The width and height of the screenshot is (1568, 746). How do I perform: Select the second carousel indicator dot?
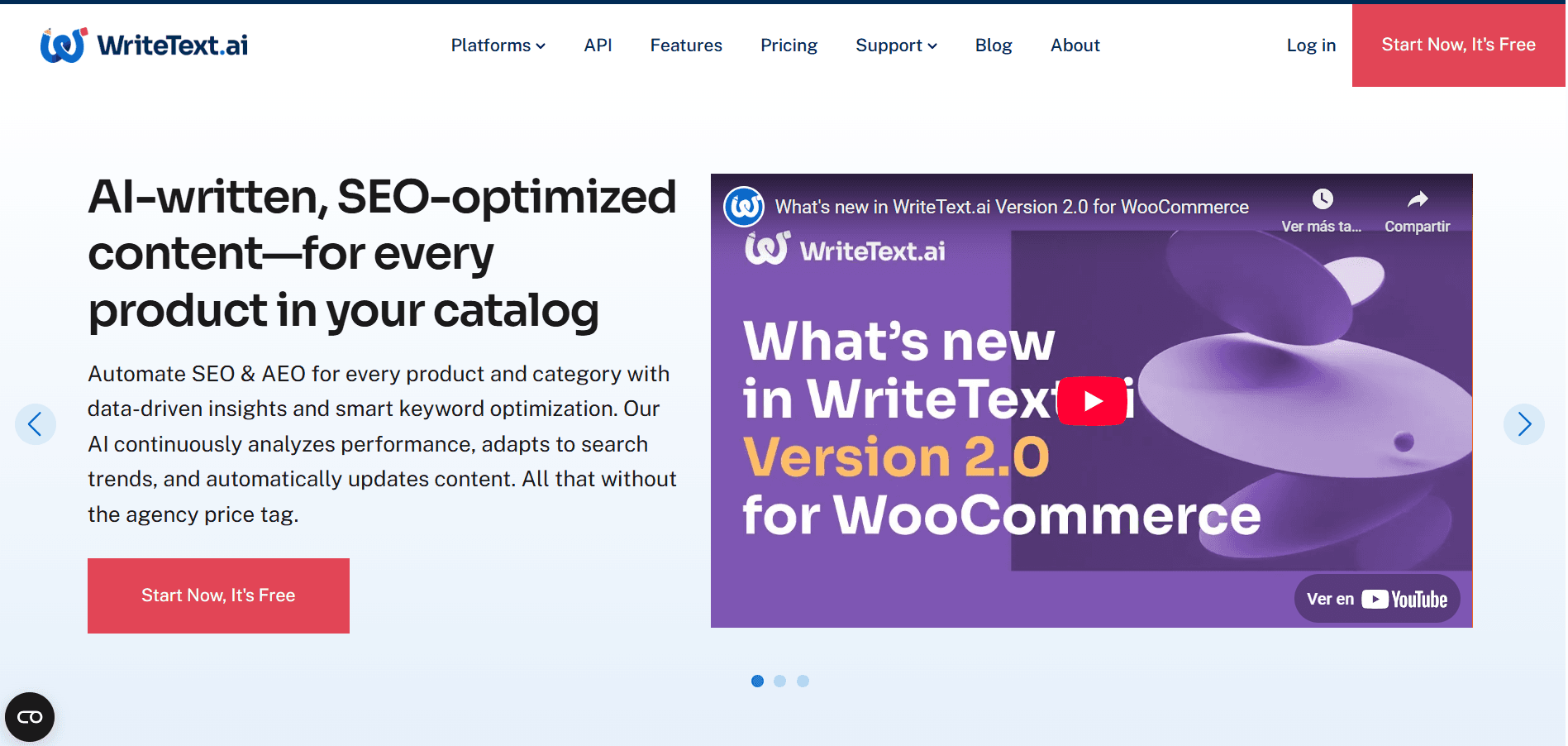tap(779, 681)
